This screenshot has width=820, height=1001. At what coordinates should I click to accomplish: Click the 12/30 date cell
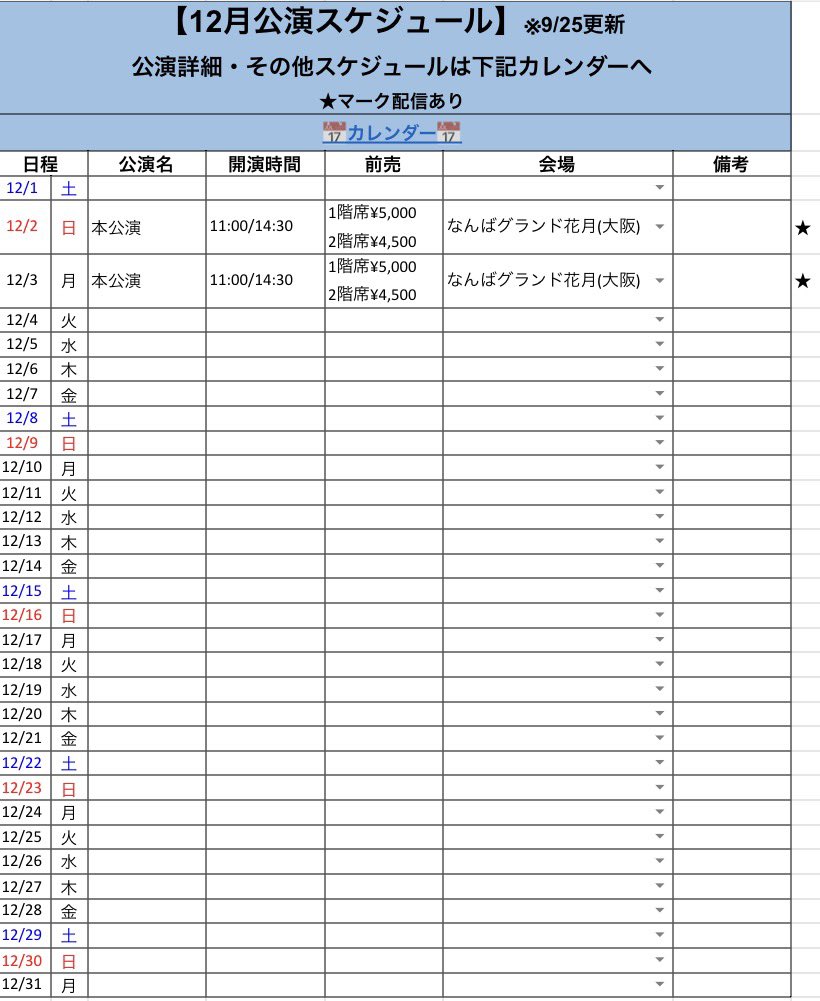point(24,960)
